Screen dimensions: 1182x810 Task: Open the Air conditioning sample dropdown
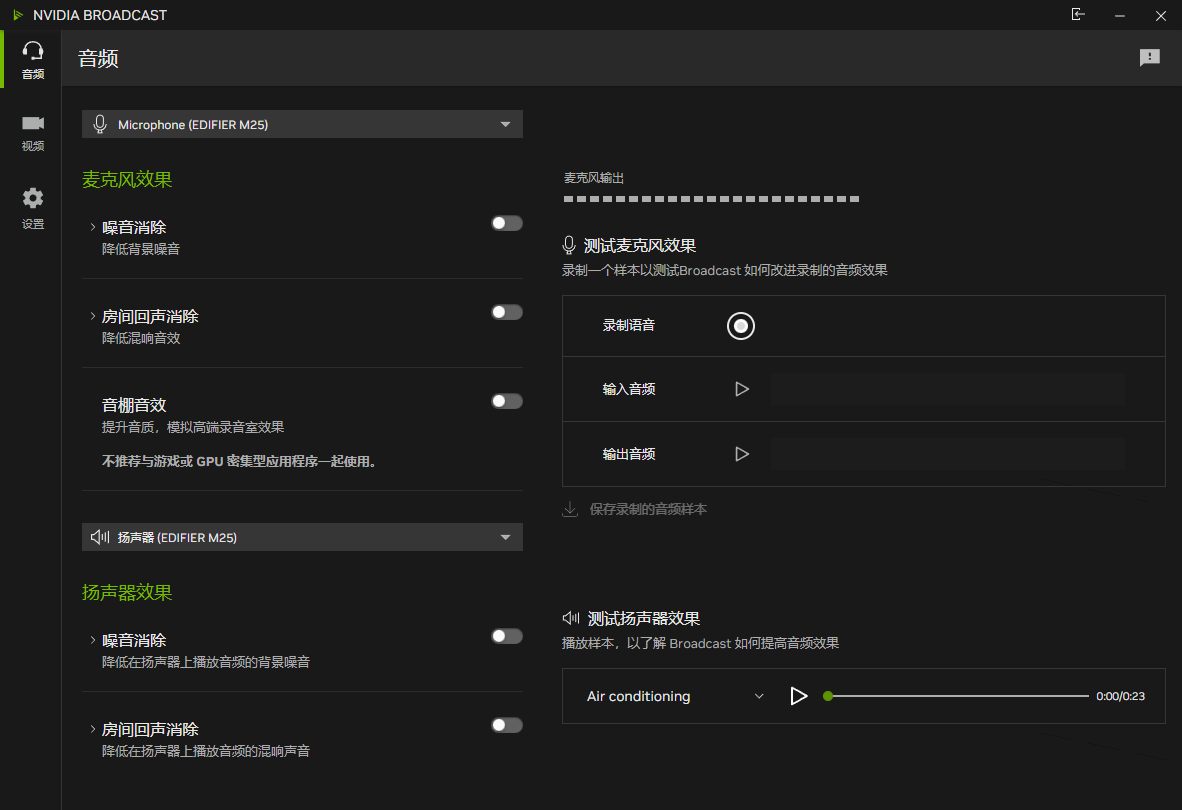coord(675,696)
